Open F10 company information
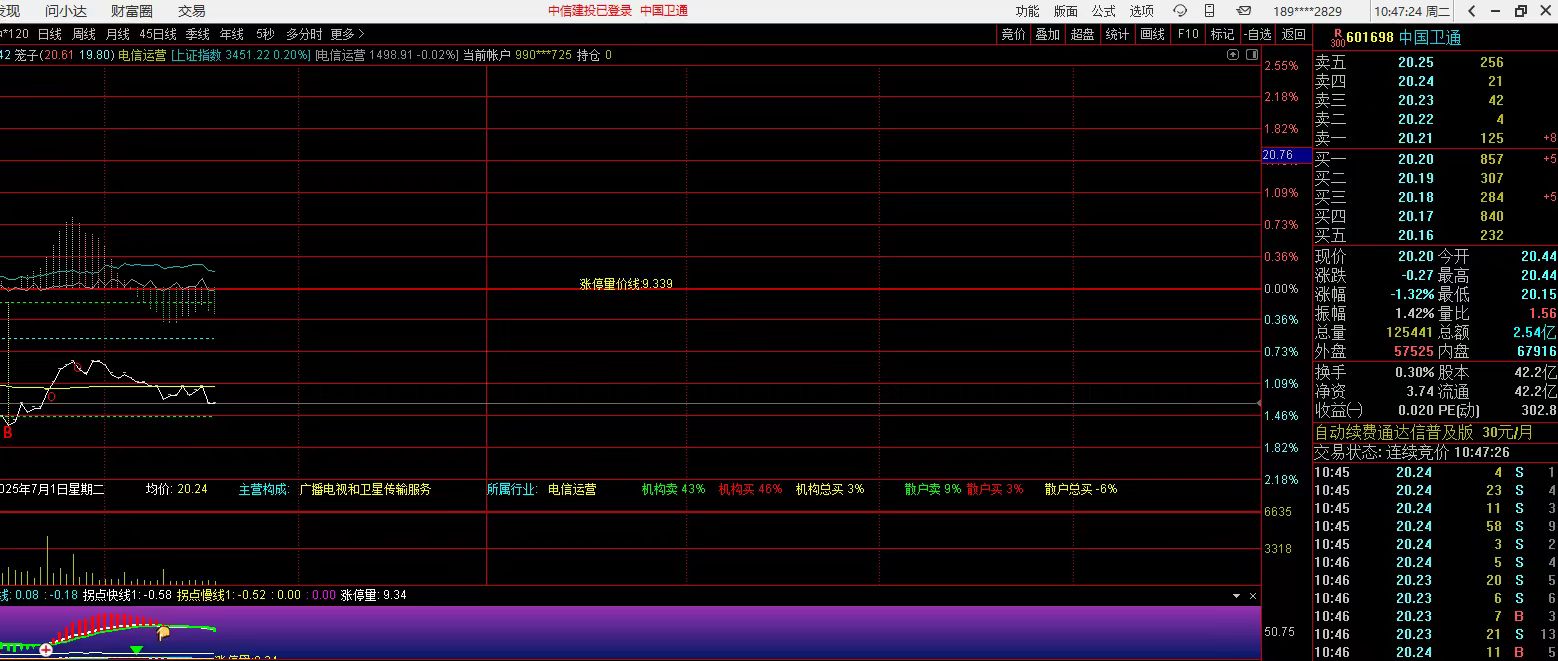This screenshot has width=1558, height=661. [x=1188, y=34]
